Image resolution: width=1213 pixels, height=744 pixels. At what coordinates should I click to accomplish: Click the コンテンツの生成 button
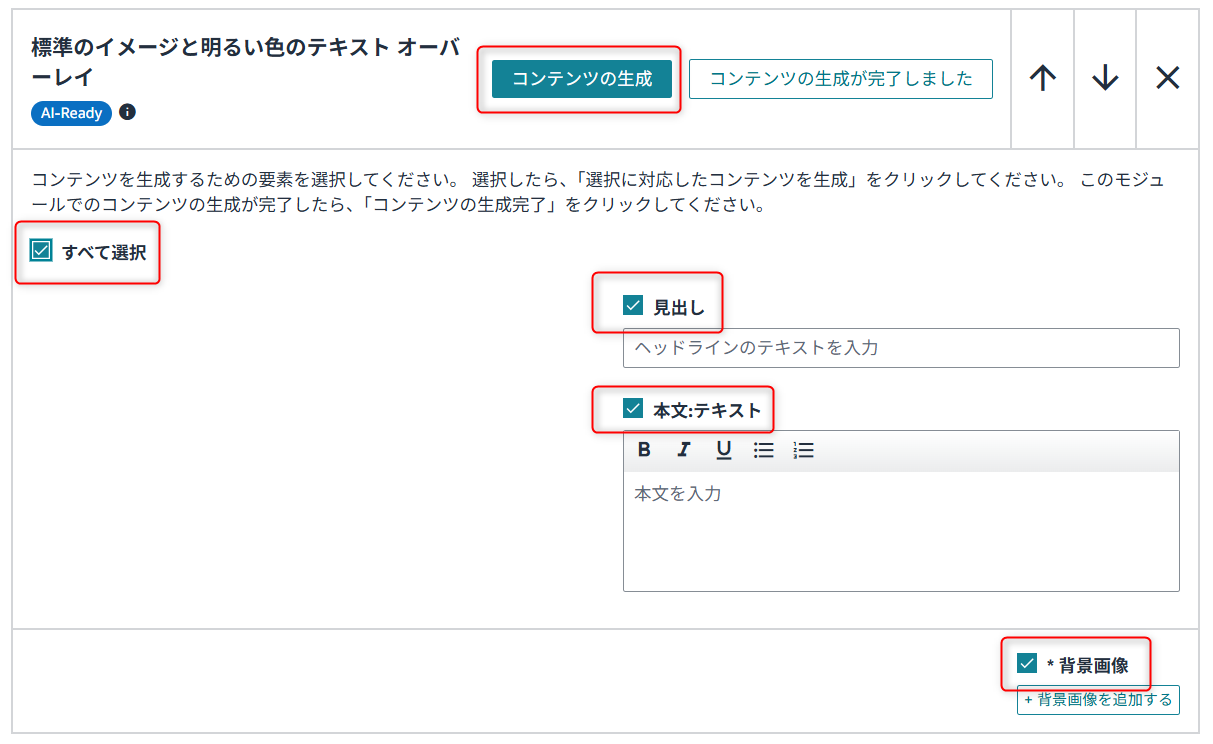point(582,79)
